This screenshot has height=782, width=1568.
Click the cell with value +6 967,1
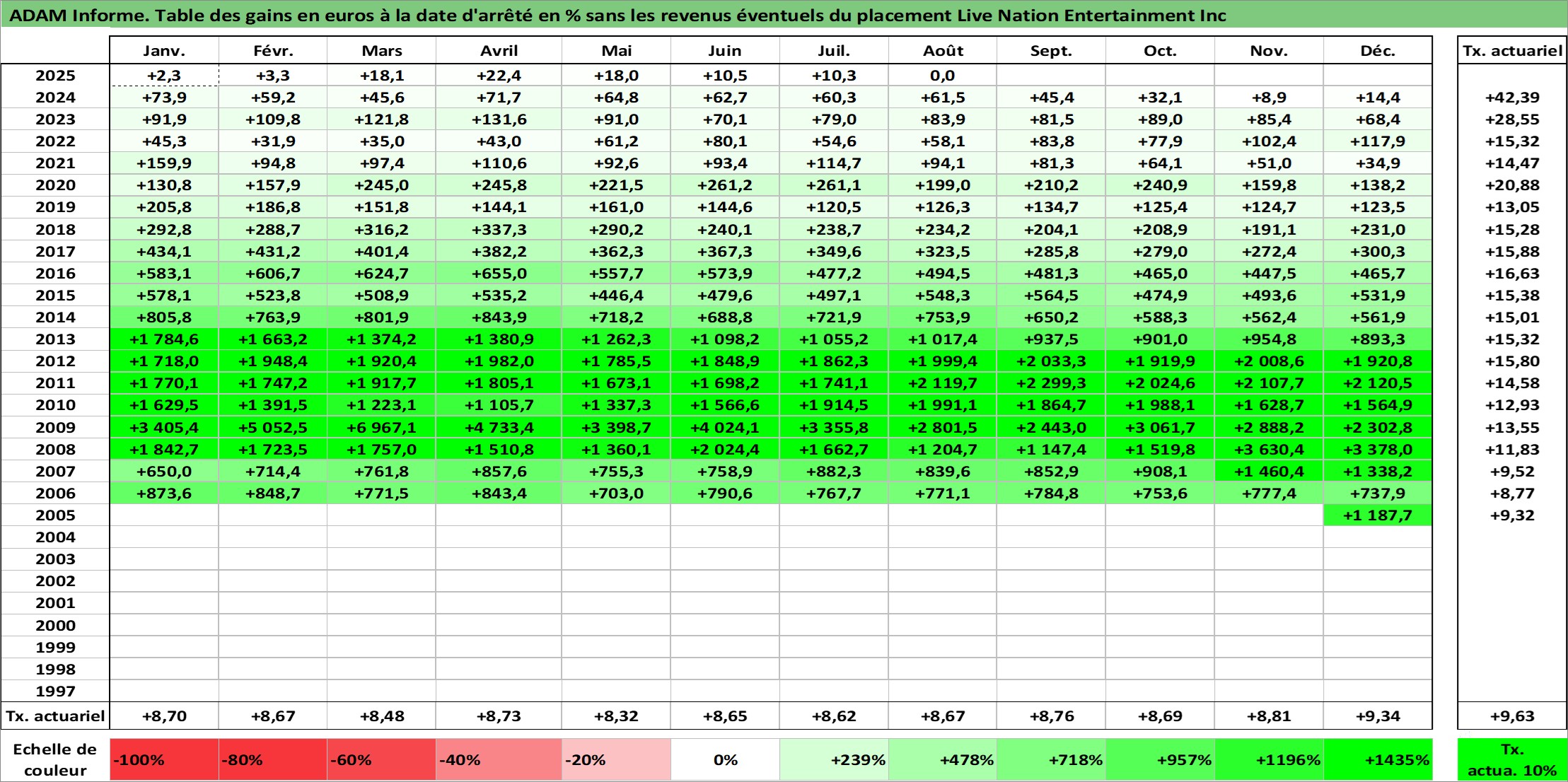click(x=381, y=428)
